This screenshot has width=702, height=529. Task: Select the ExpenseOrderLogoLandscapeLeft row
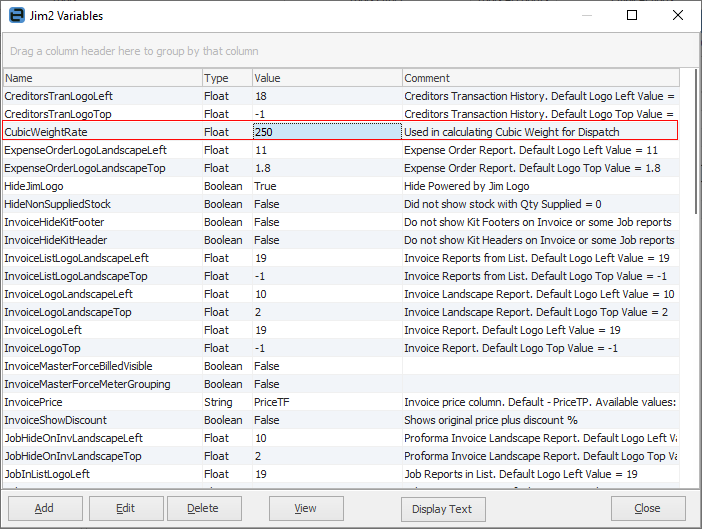coord(341,150)
